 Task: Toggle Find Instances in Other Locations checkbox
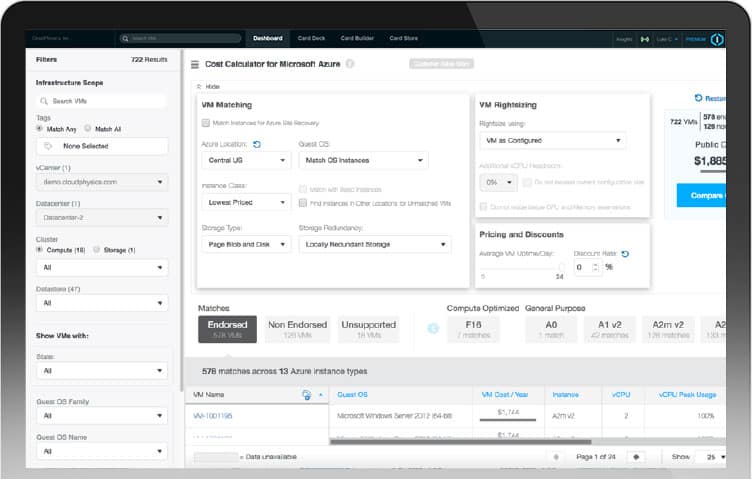click(x=303, y=203)
